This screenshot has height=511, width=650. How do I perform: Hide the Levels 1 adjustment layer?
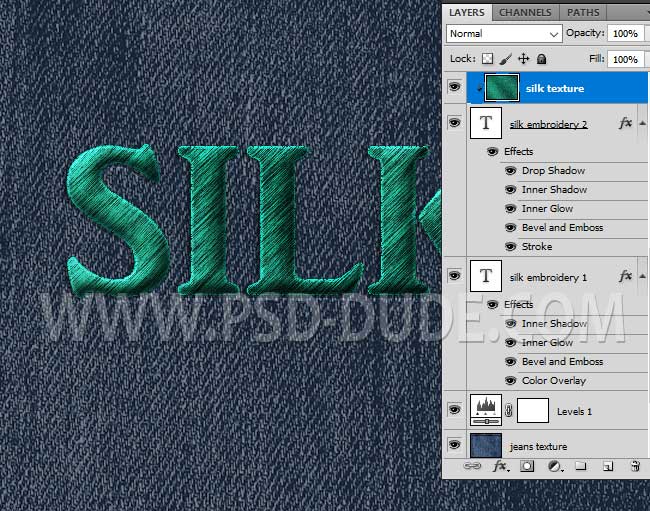pos(454,410)
